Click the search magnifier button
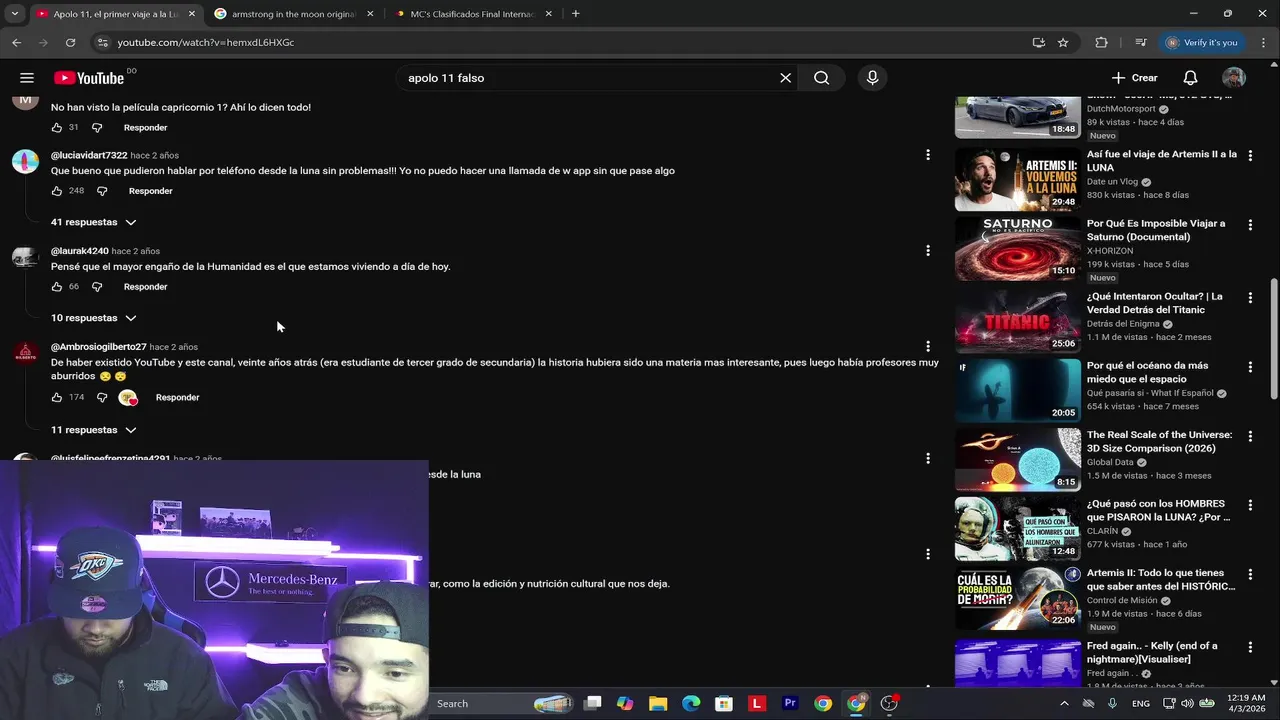1280x720 pixels. [x=821, y=78]
